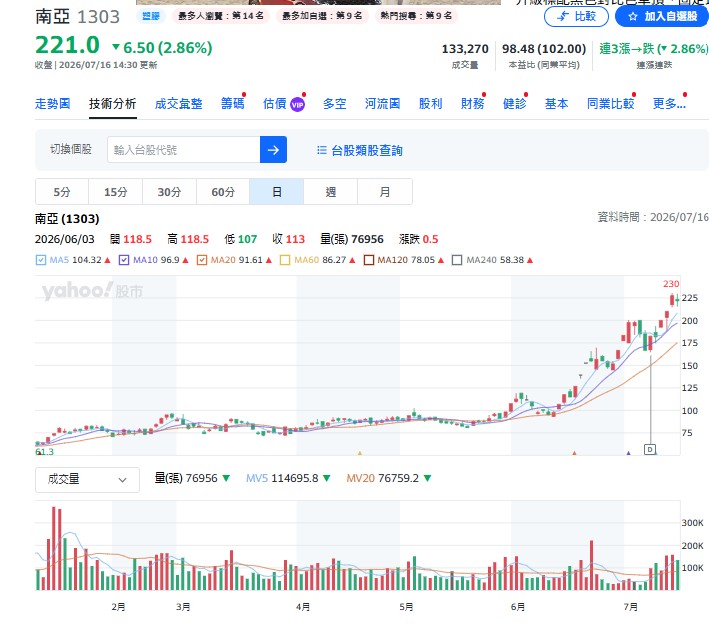Click the 比較 button

pyautogui.click(x=577, y=17)
